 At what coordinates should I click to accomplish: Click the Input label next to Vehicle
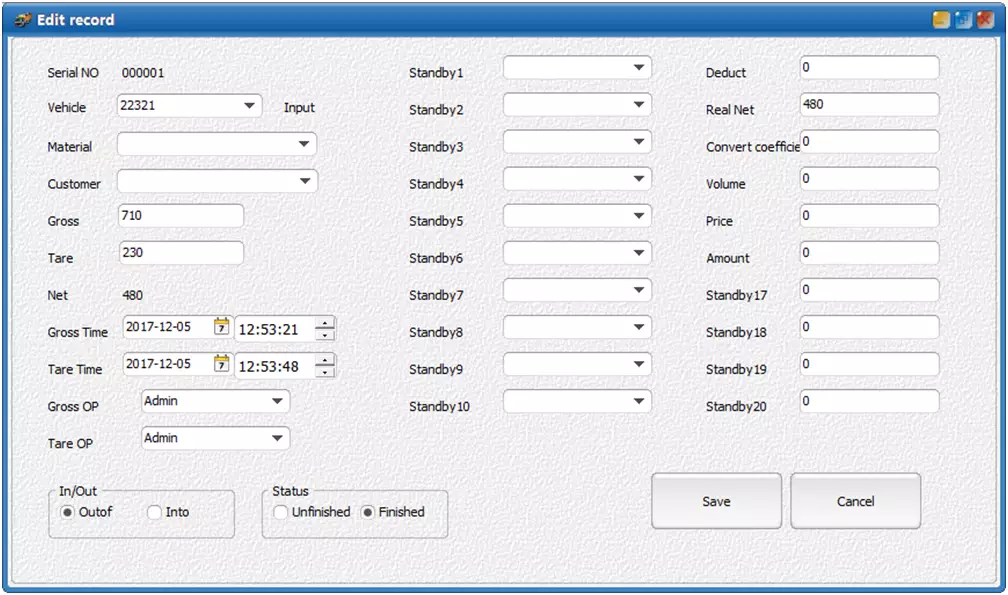(300, 107)
